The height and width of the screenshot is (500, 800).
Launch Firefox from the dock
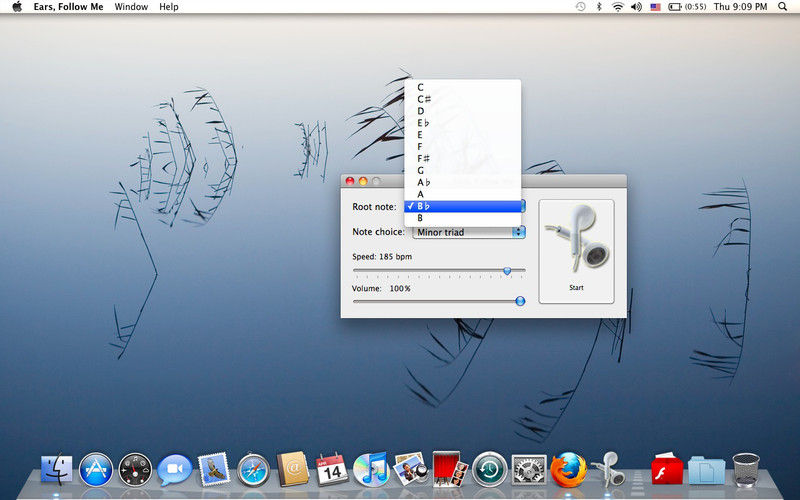point(568,469)
